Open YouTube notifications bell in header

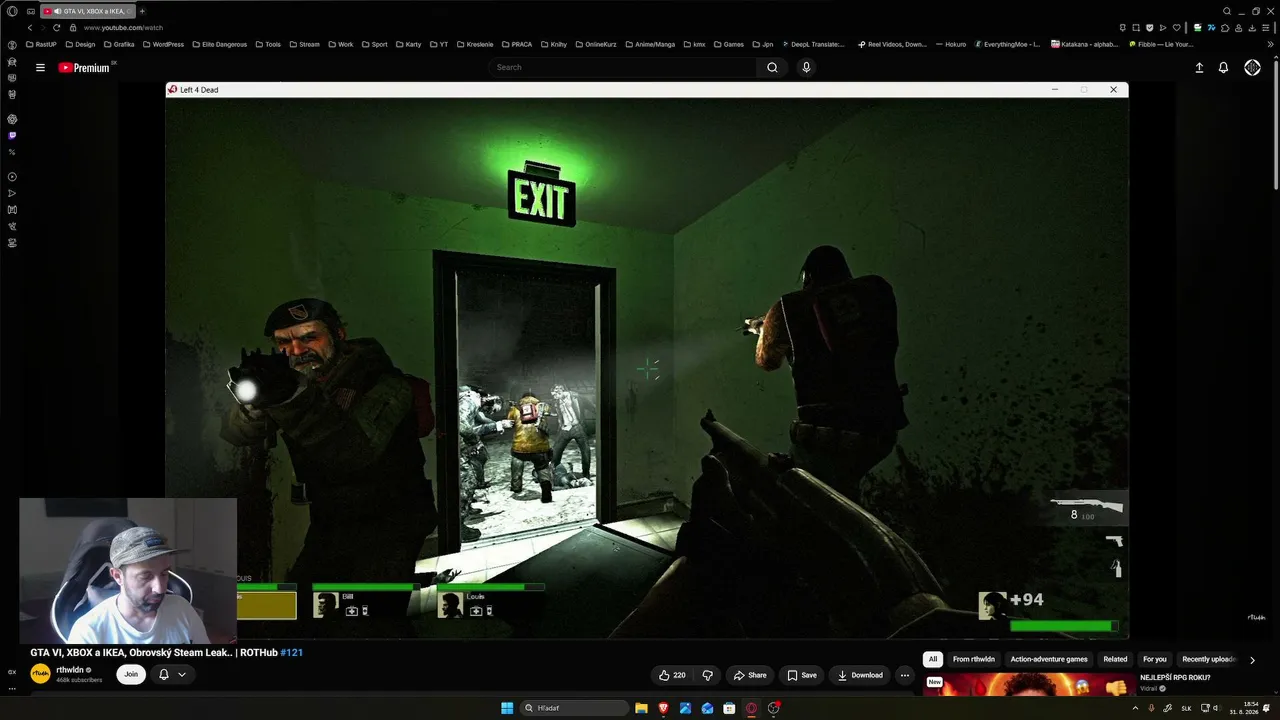pyautogui.click(x=1223, y=68)
